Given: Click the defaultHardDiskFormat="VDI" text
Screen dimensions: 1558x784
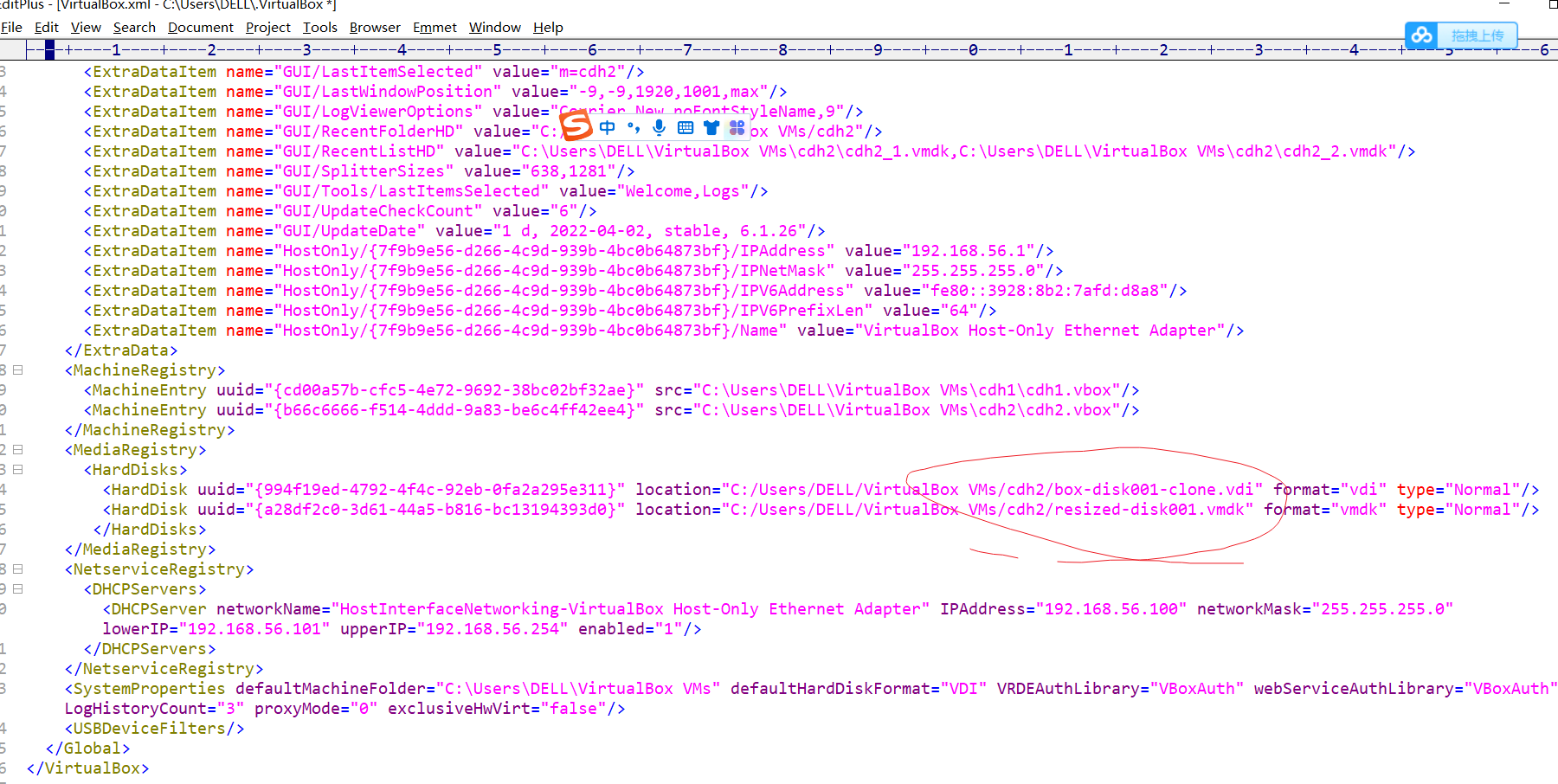Looking at the screenshot, I should pyautogui.click(x=859, y=689).
